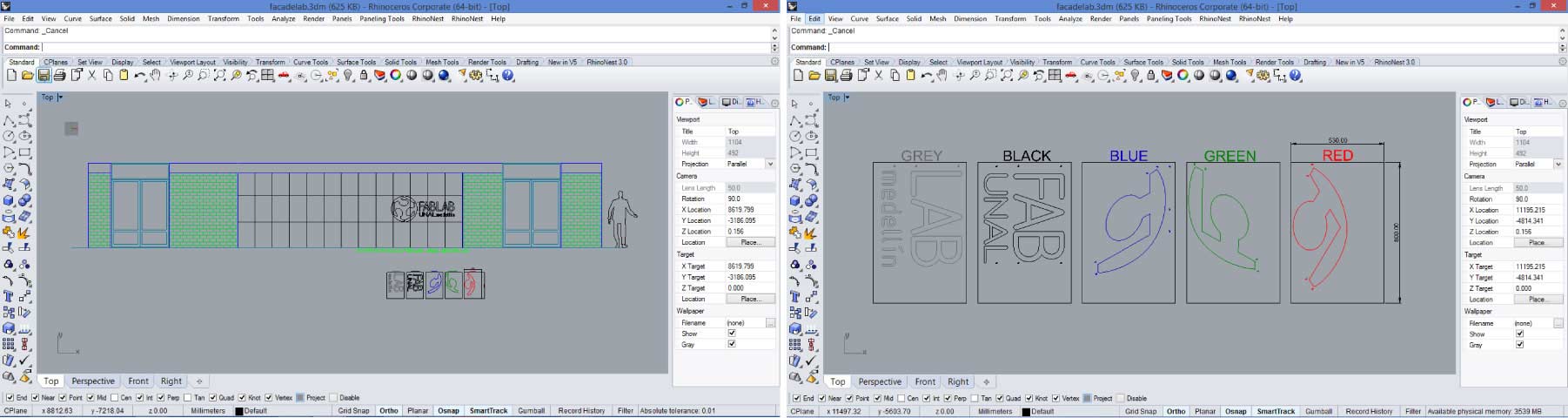Toggle Ortho in left window status bar
This screenshot has height=418, width=1568.
click(x=388, y=410)
